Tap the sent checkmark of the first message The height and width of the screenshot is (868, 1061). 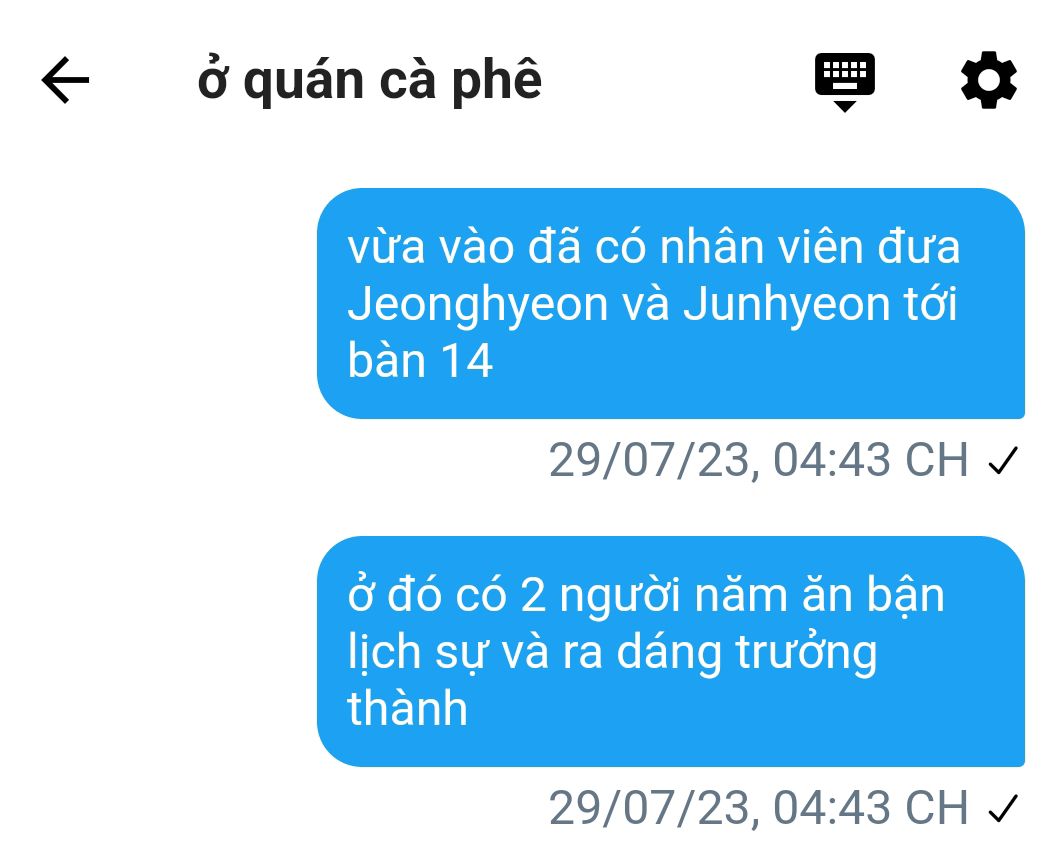1003,461
